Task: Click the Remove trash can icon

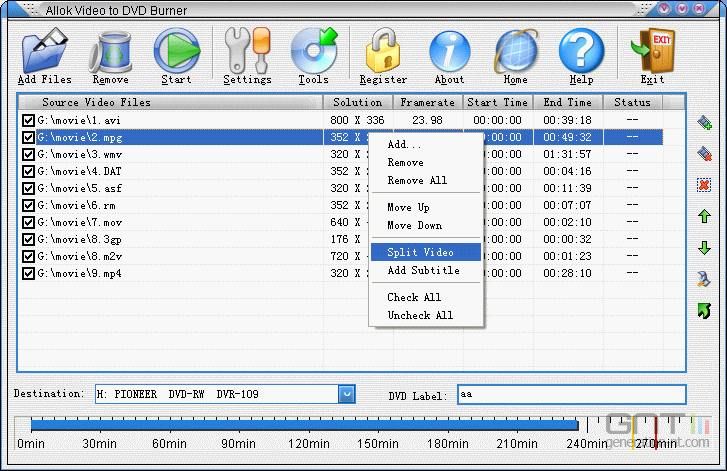Action: click(x=111, y=52)
